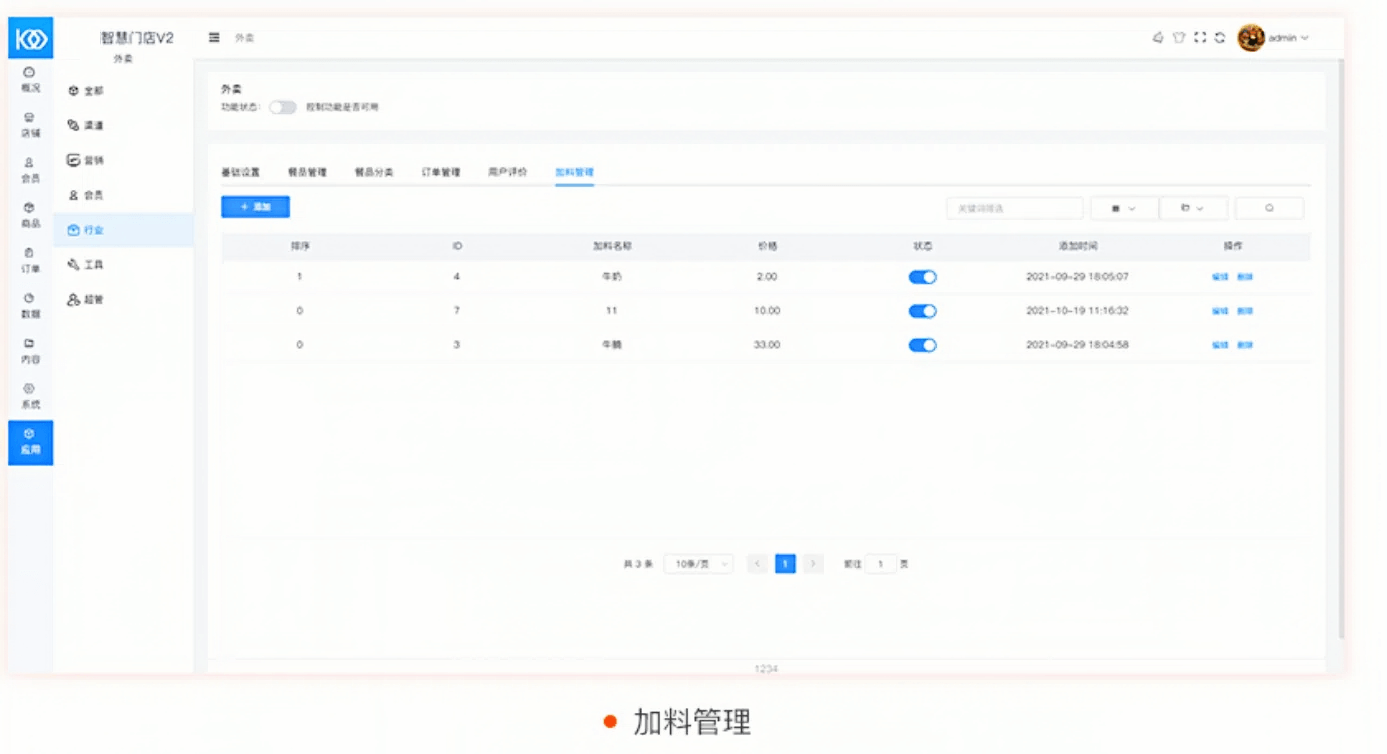
Task: Go to 商品 in the left sidebar
Action: tap(30, 214)
